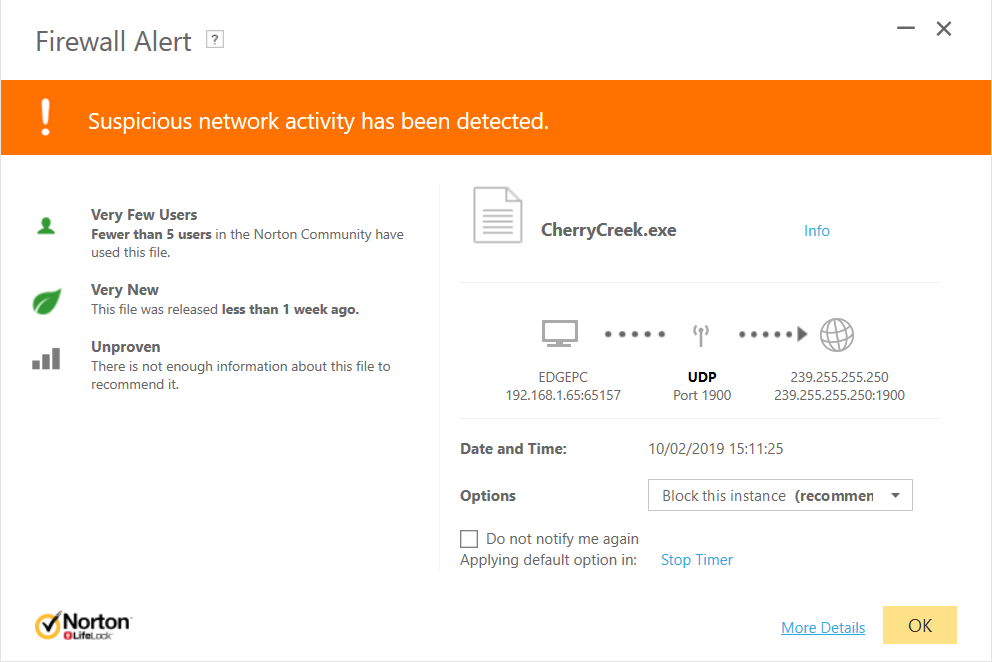This screenshot has width=992, height=662.
Task: Click the CherryCreek.exe file icon
Action: 497,215
